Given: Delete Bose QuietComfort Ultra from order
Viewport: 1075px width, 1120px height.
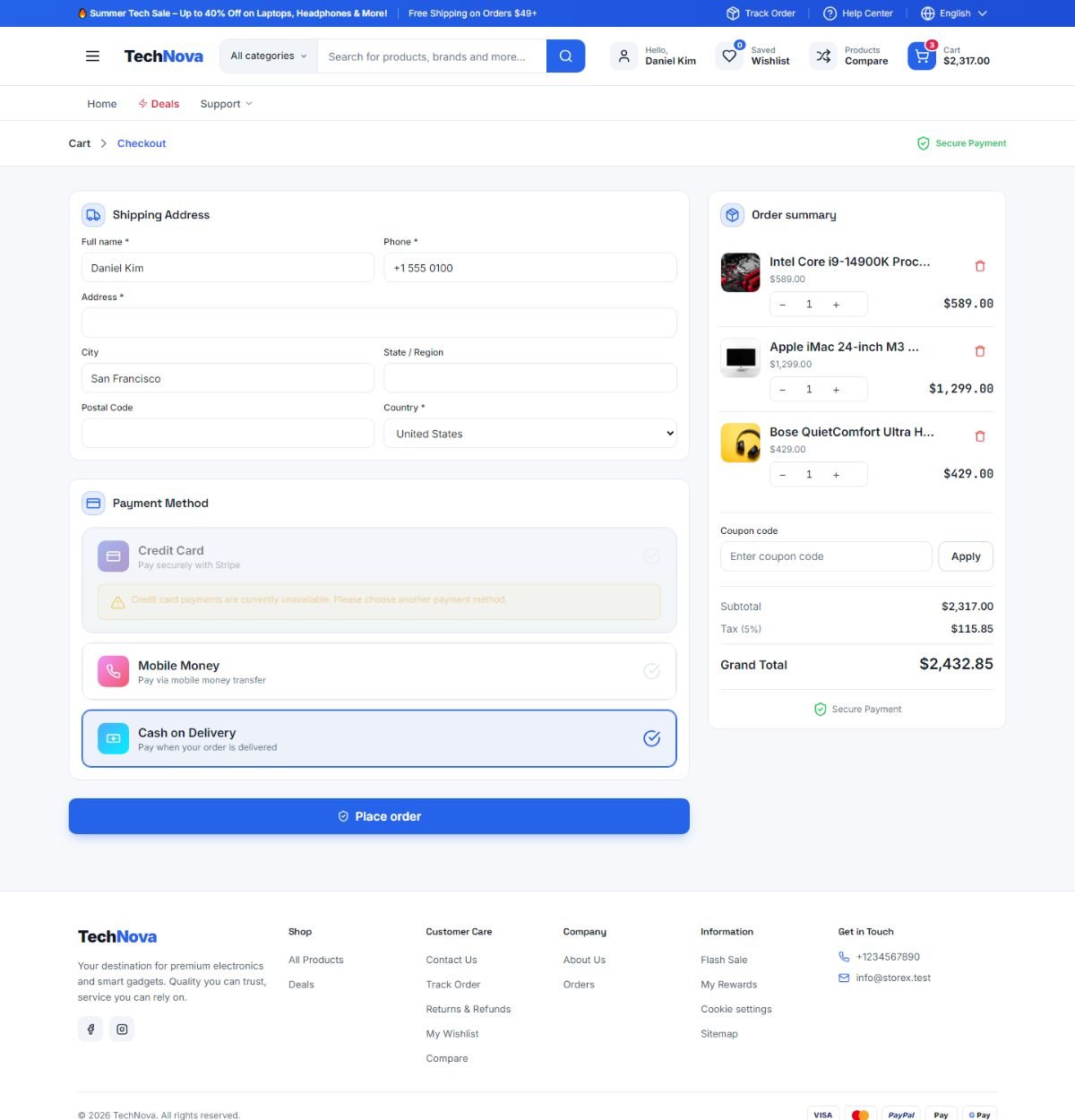Looking at the screenshot, I should click(980, 436).
